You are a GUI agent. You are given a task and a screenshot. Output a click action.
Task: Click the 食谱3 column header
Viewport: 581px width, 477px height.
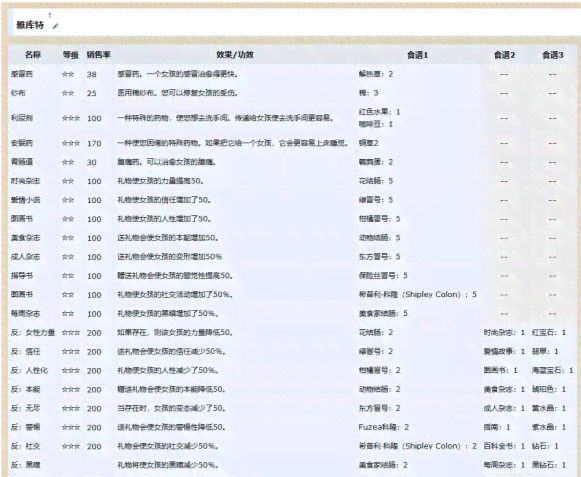click(552, 55)
